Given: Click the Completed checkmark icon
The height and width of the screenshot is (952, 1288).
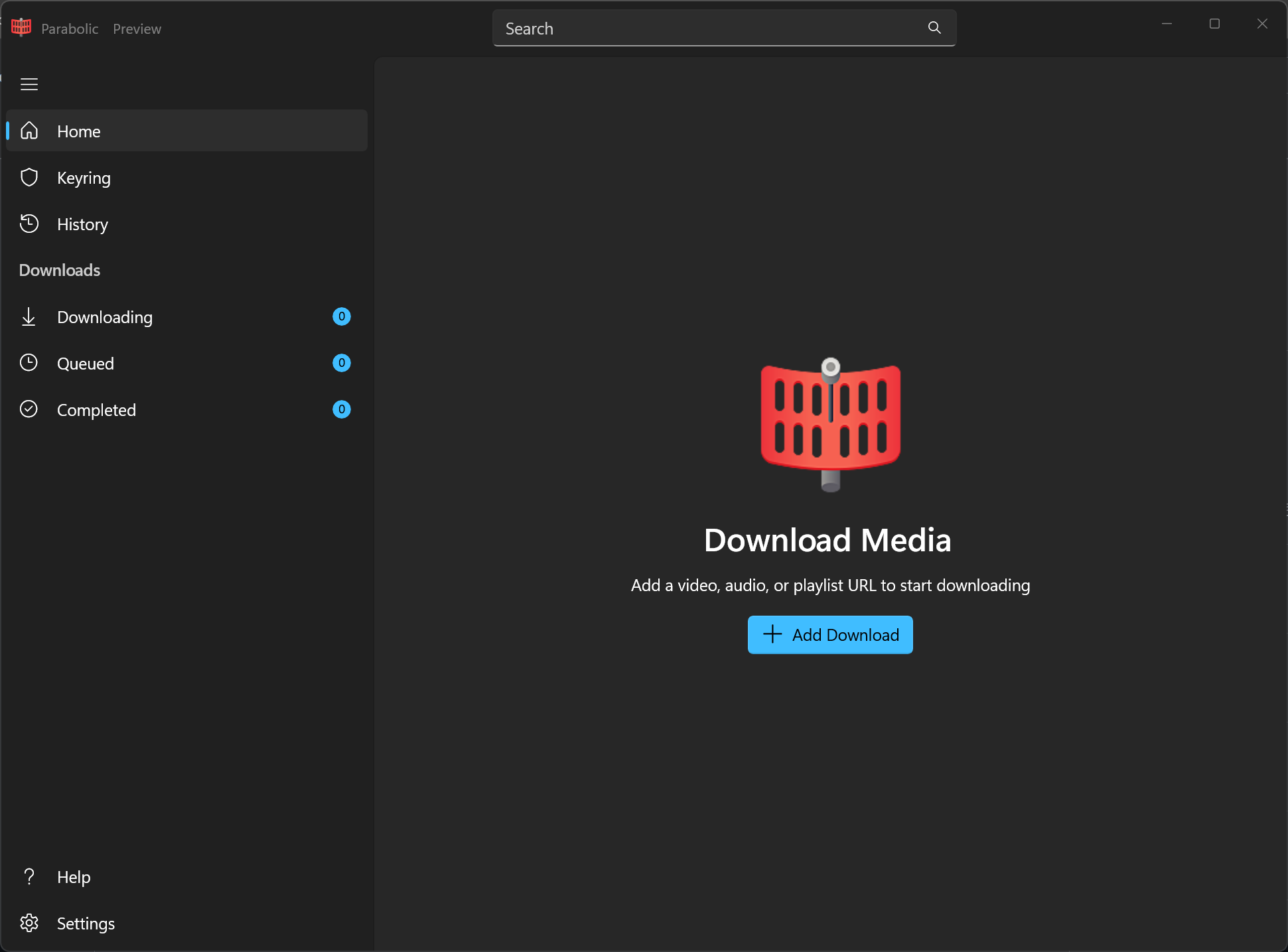Looking at the screenshot, I should 29,409.
